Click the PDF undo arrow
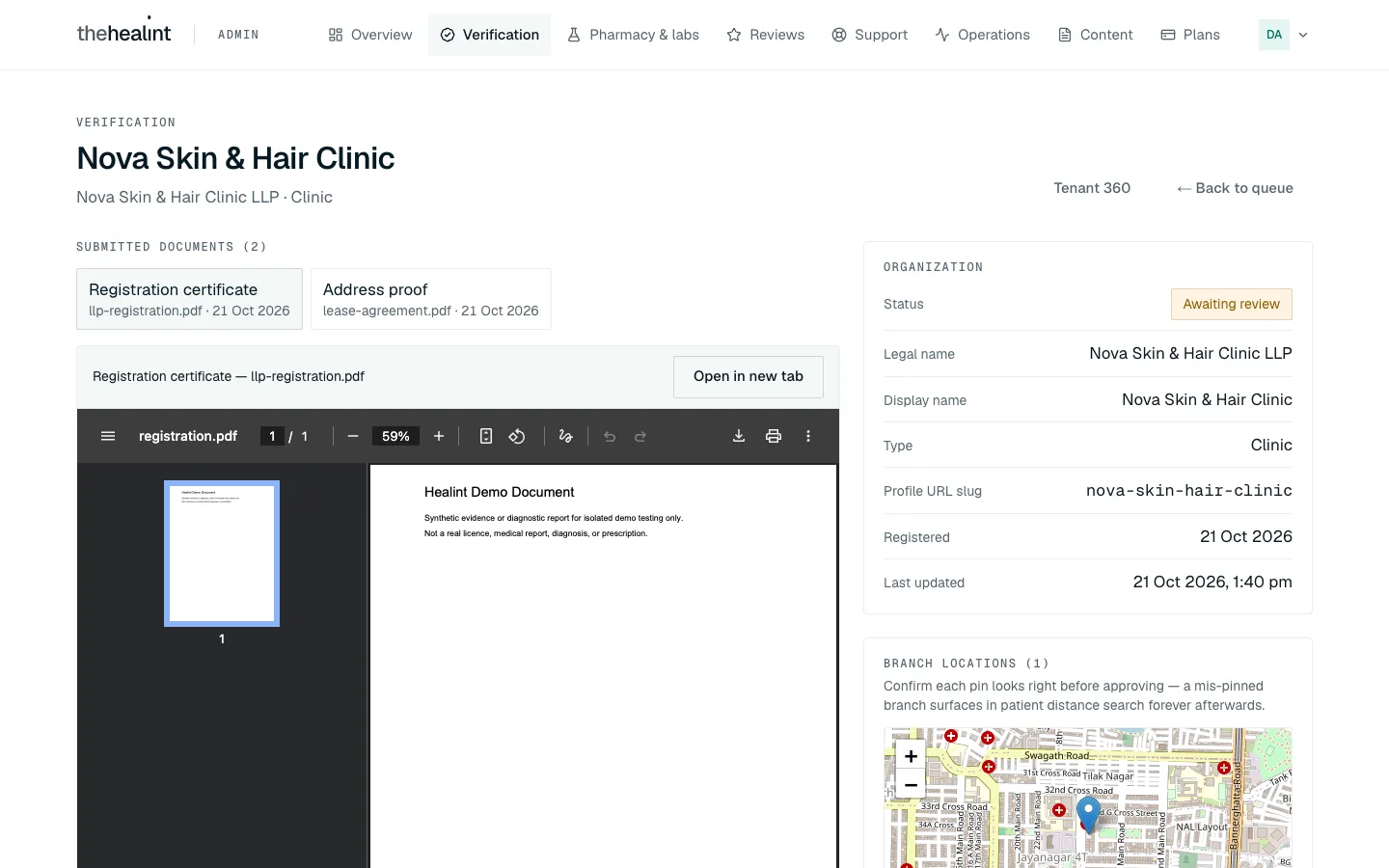Screen dimensions: 1389x868 [610, 436]
